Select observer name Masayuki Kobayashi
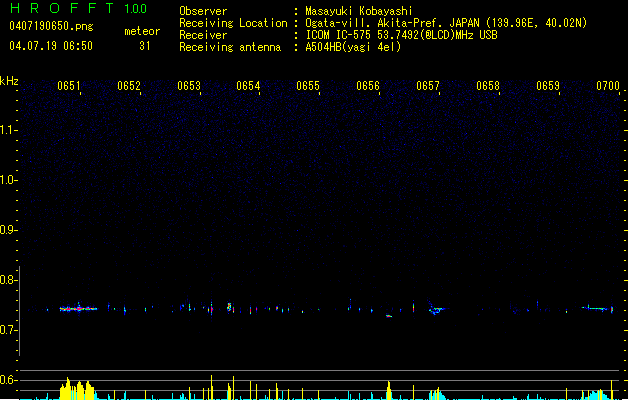The width and height of the screenshot is (629, 400). tap(359, 11)
